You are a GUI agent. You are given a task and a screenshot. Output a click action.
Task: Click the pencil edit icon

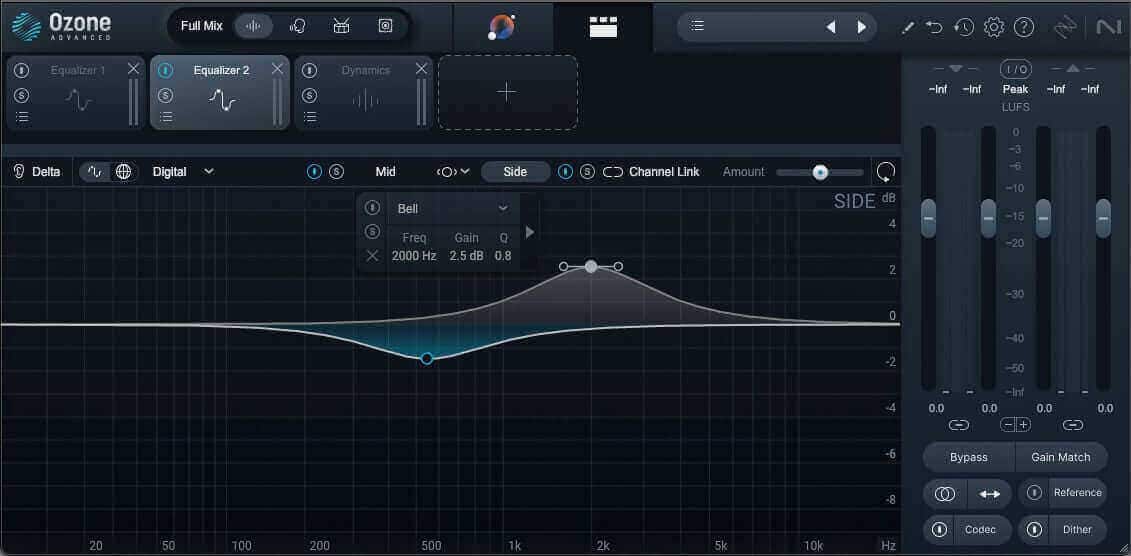click(908, 27)
